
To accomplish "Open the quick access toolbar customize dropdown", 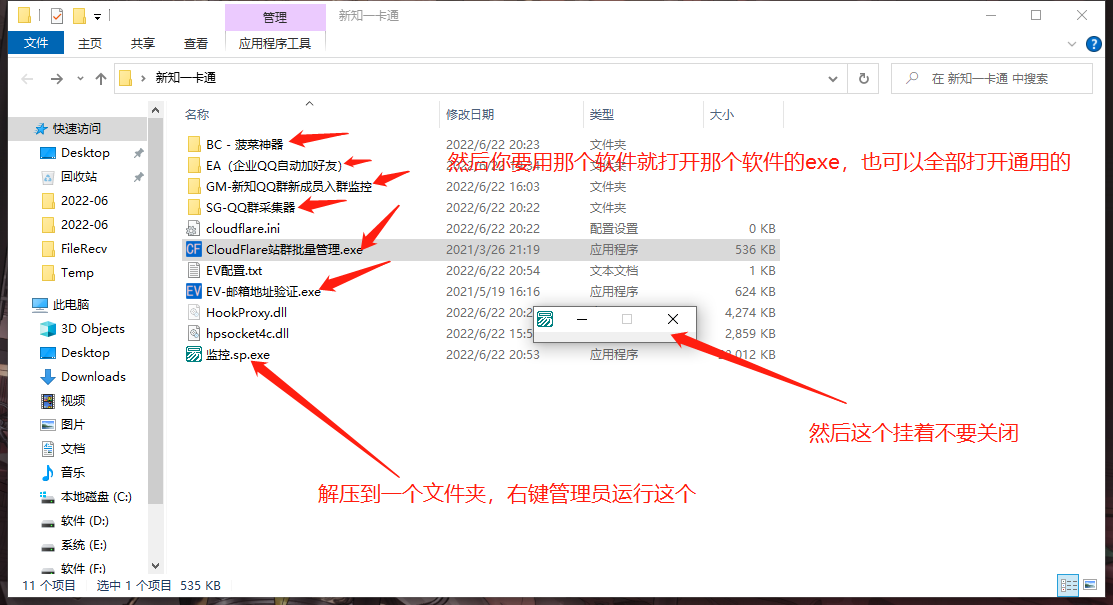I will click(97, 16).
